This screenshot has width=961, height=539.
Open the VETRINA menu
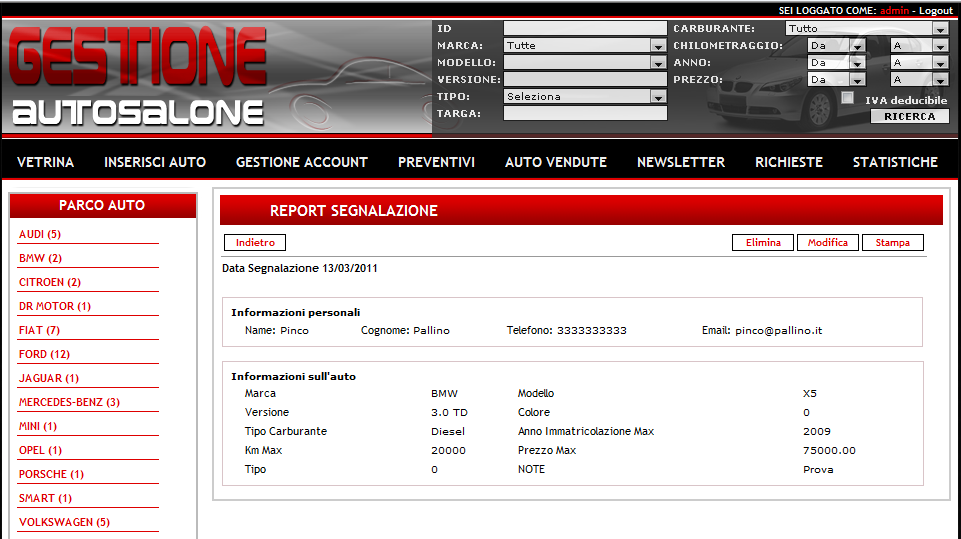tap(45, 162)
